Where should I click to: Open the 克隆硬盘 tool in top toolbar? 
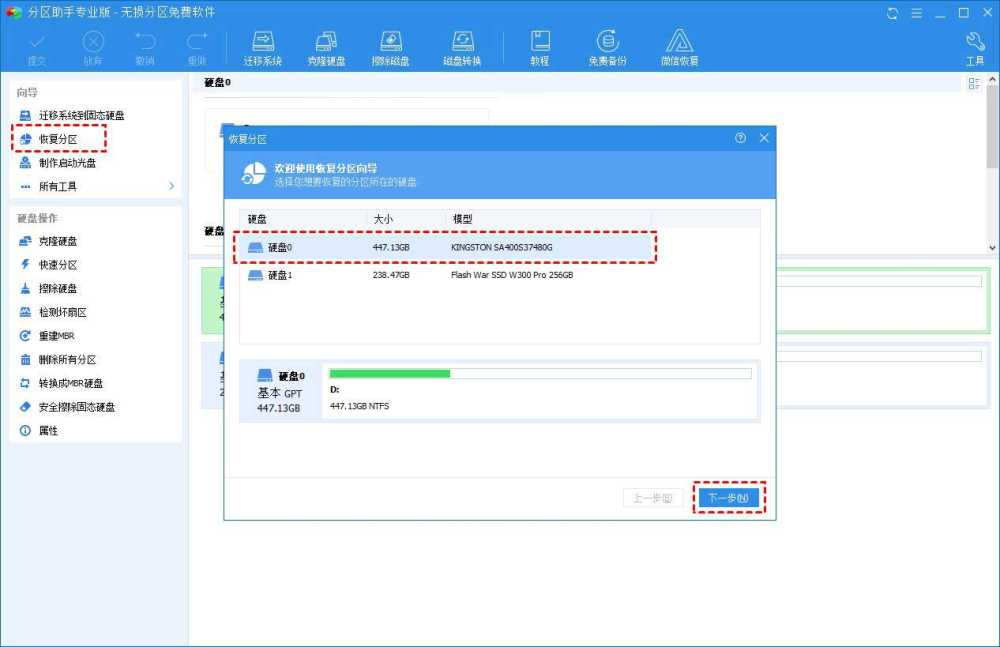coord(326,47)
